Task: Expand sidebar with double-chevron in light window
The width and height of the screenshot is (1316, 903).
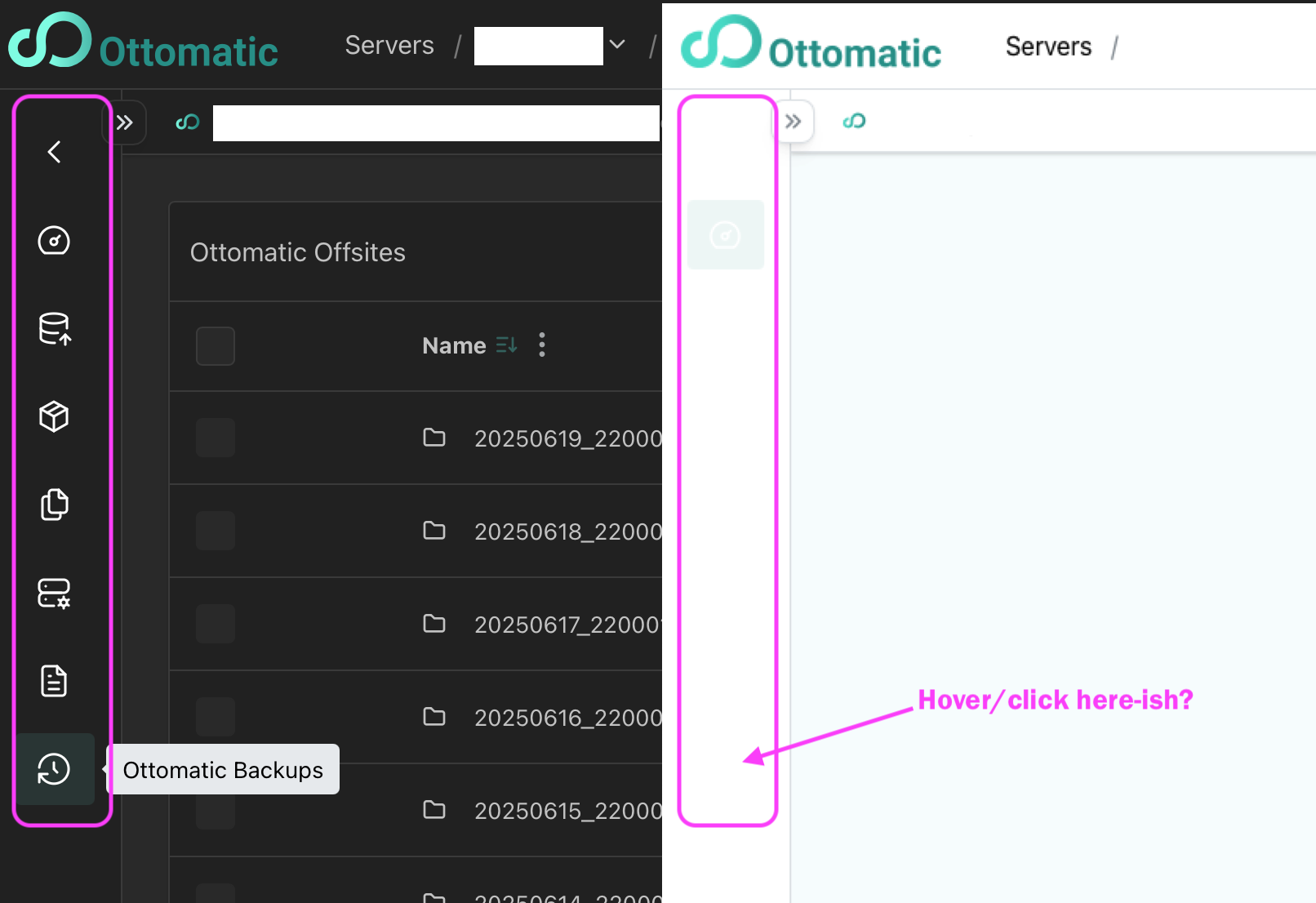Action: (793, 122)
